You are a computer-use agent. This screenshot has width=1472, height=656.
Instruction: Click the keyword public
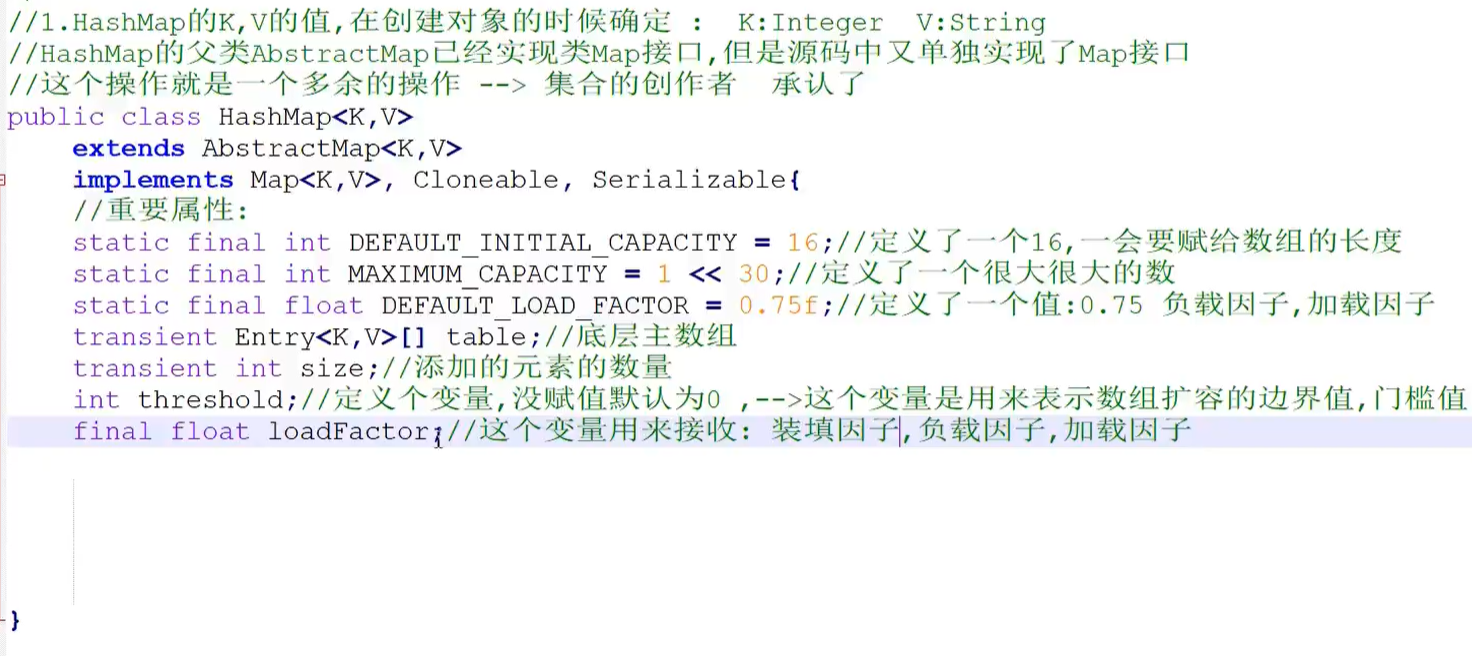click(x=56, y=117)
